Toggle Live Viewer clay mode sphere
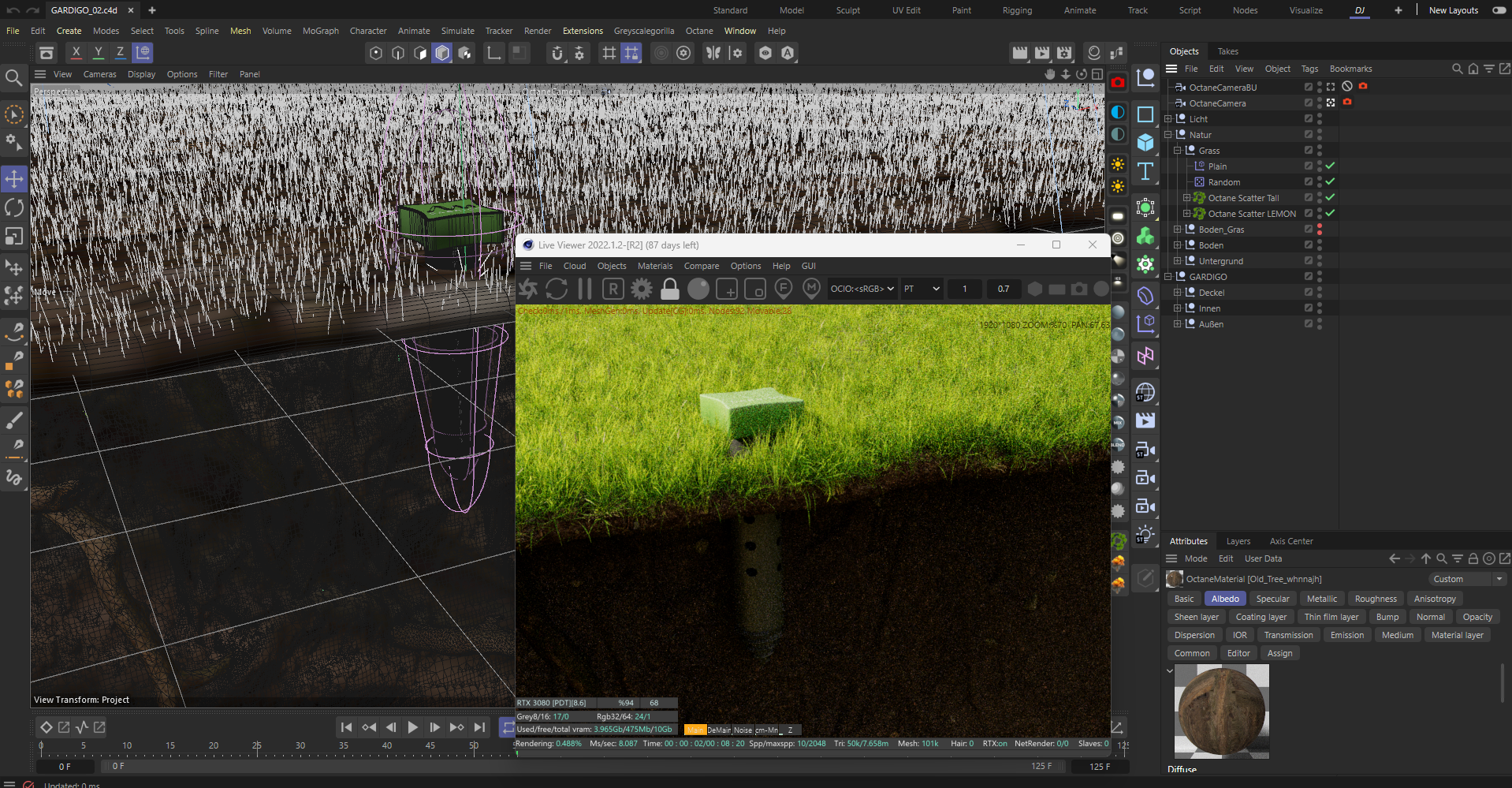The image size is (1512, 788). click(698, 289)
